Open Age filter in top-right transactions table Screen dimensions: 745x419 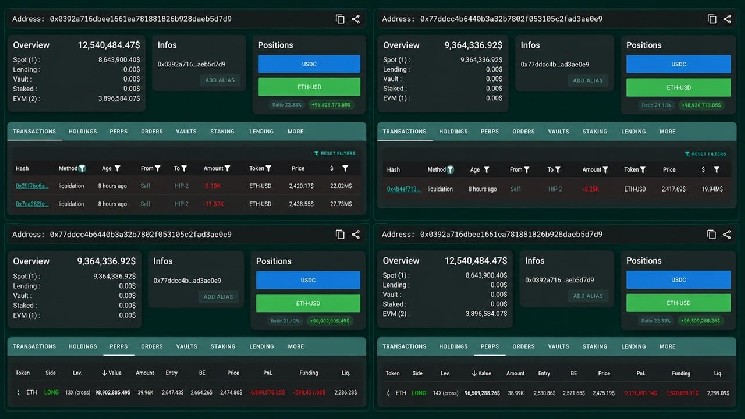[x=487, y=170]
